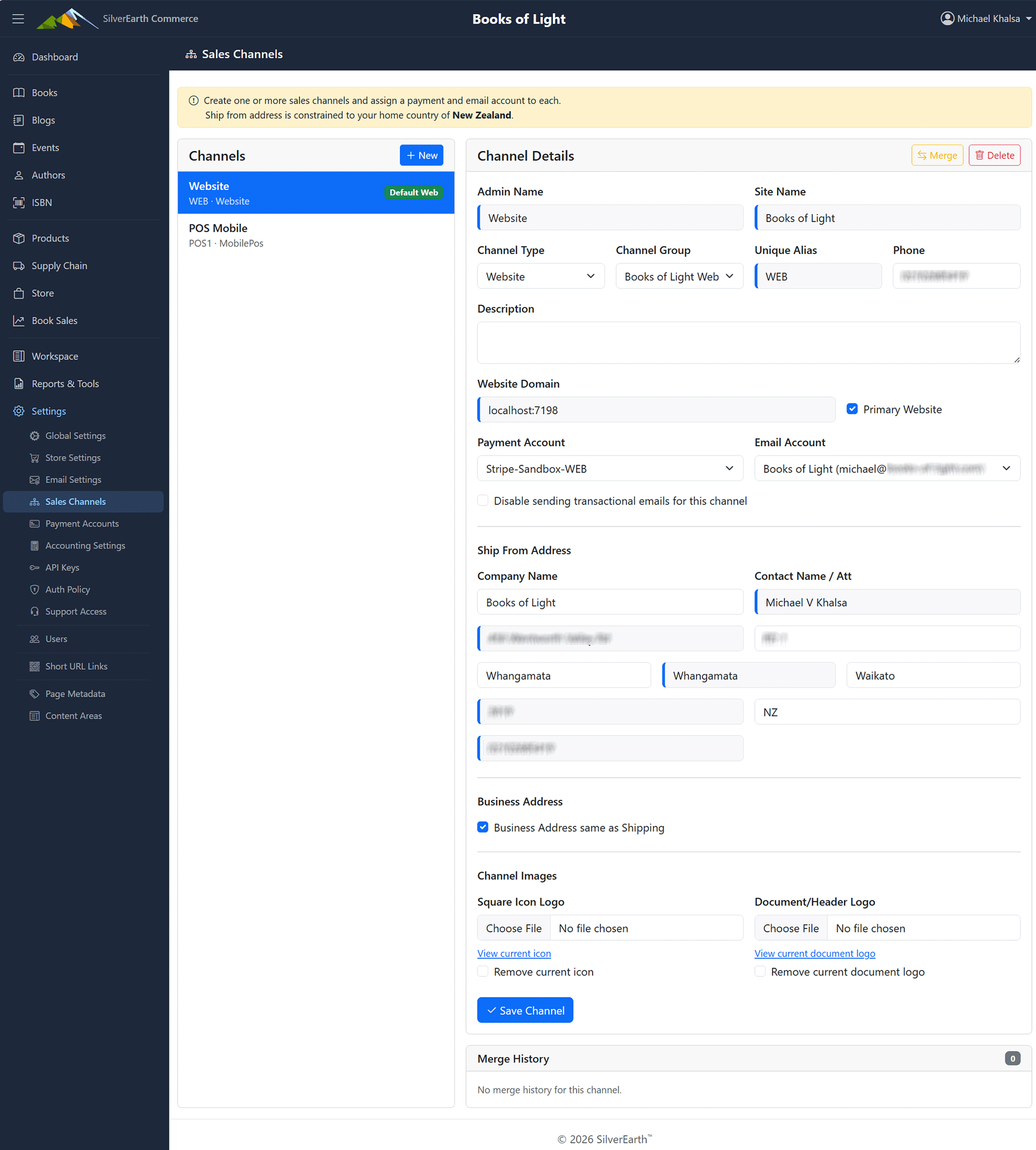The height and width of the screenshot is (1150, 1036).
Task: Click the API Keys key icon
Action: [35, 567]
